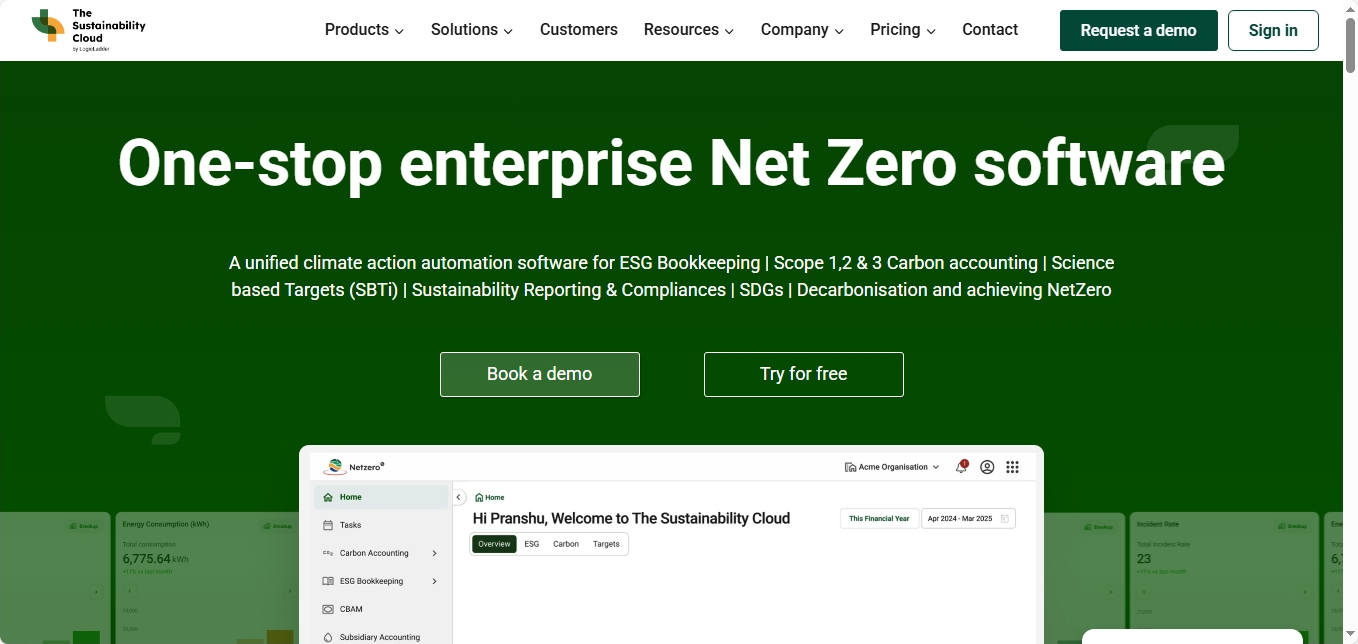
Task: Click the One-stop enterprise Net Zero software heading
Action: [672, 162]
